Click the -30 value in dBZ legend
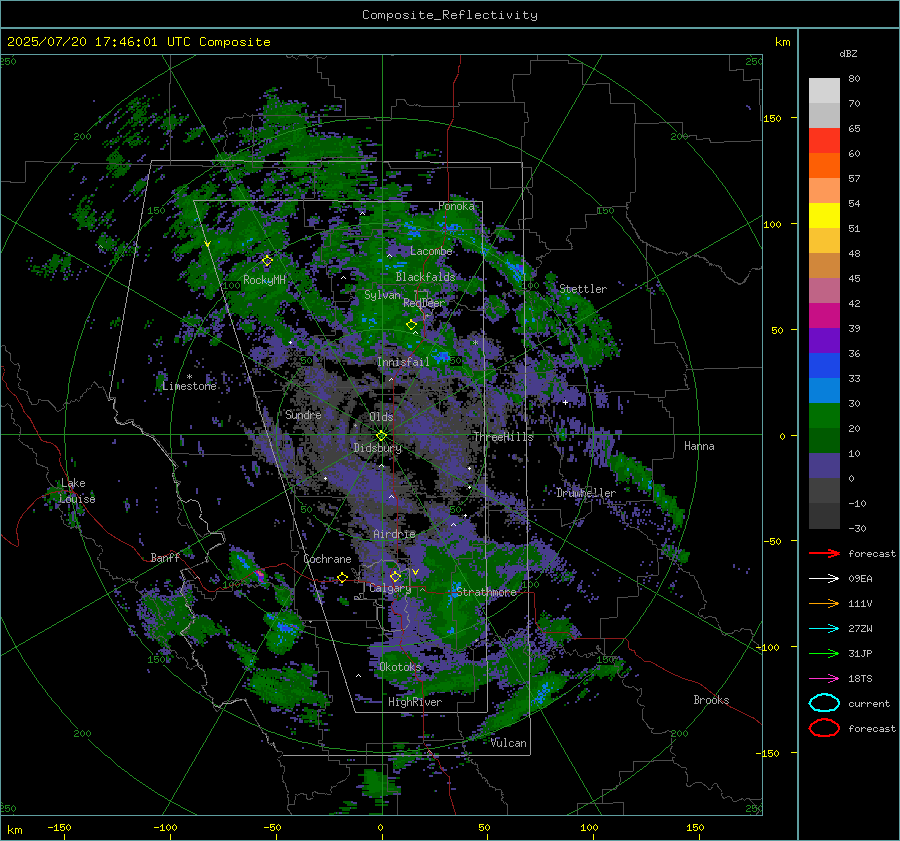Screen dimensions: 900x841 point(857,528)
